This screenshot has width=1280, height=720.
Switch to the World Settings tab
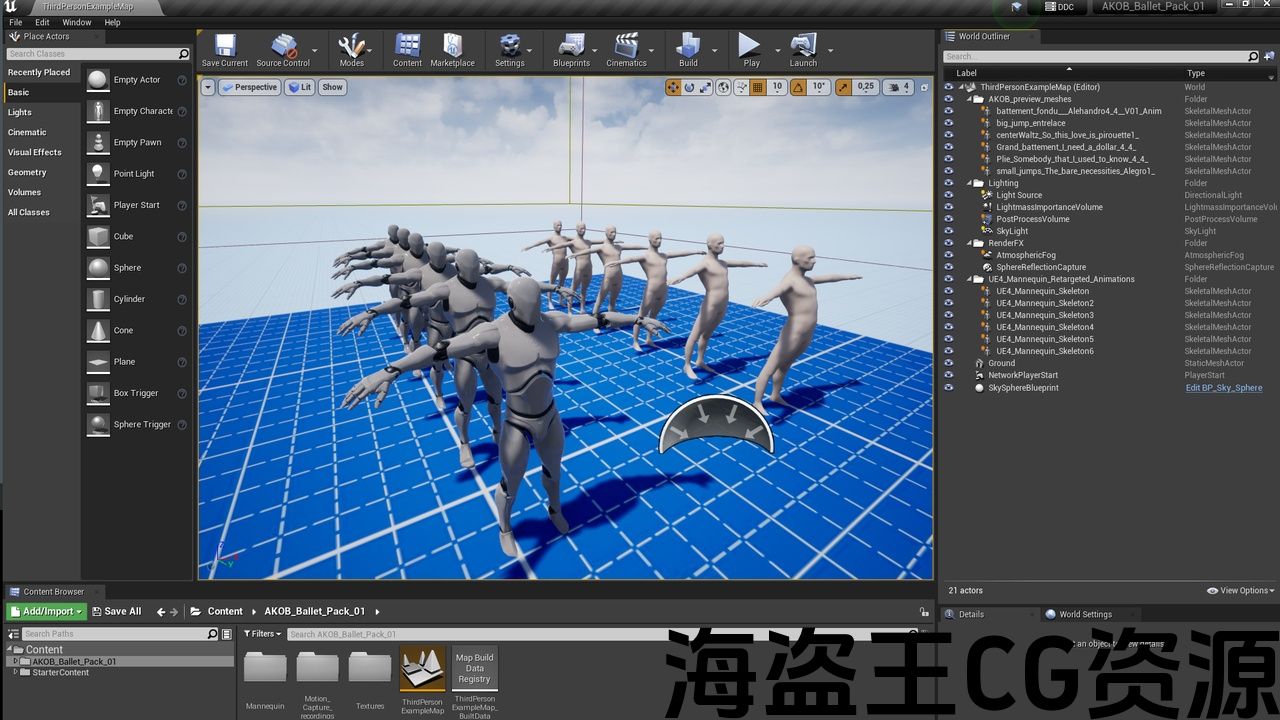click(x=1084, y=614)
